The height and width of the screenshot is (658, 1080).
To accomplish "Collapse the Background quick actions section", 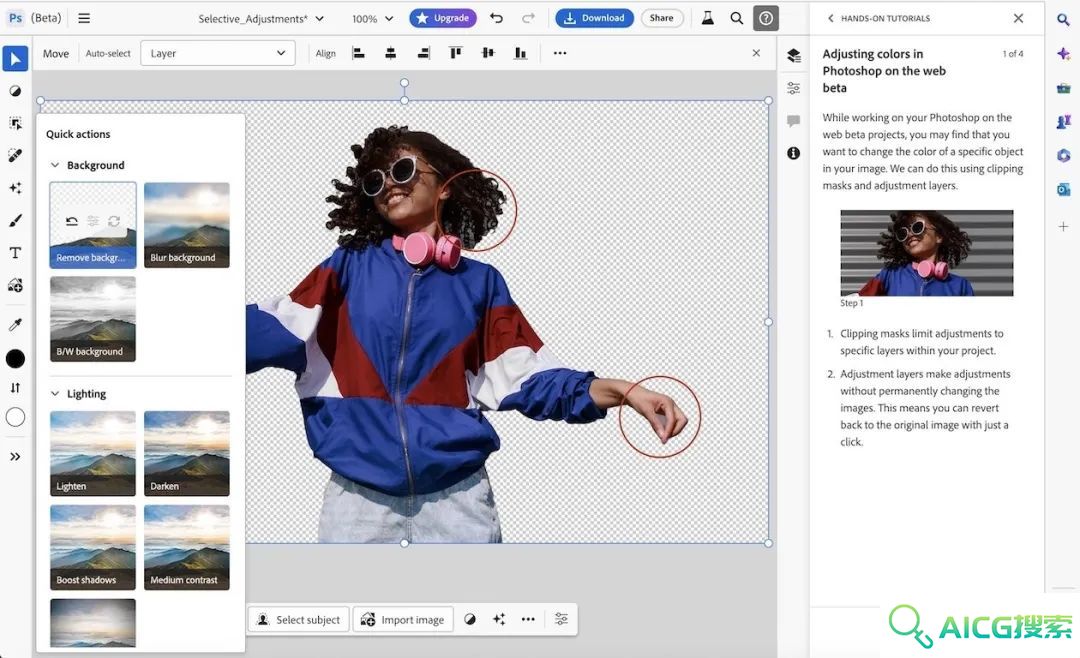I will pos(55,165).
